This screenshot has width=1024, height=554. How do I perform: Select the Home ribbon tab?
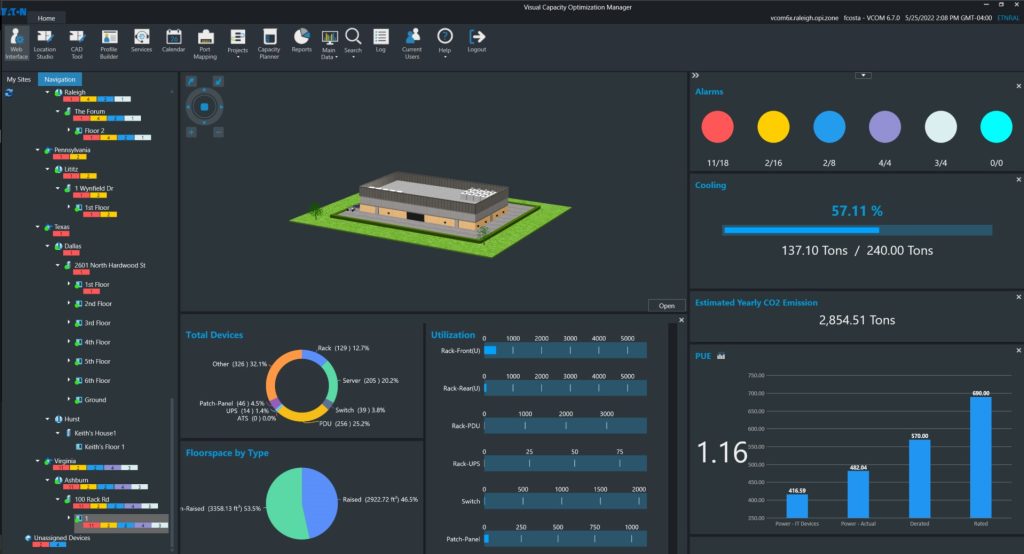point(46,18)
